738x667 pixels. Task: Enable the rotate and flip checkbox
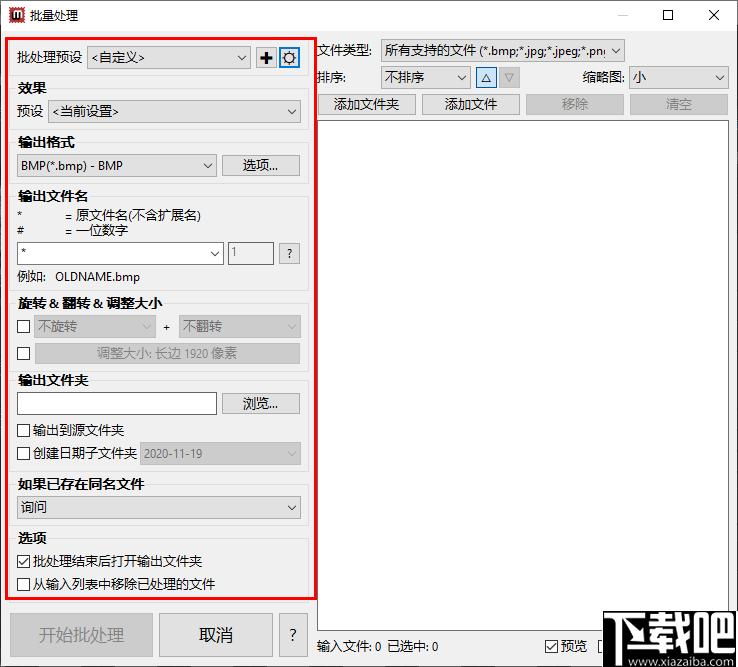tap(24, 326)
